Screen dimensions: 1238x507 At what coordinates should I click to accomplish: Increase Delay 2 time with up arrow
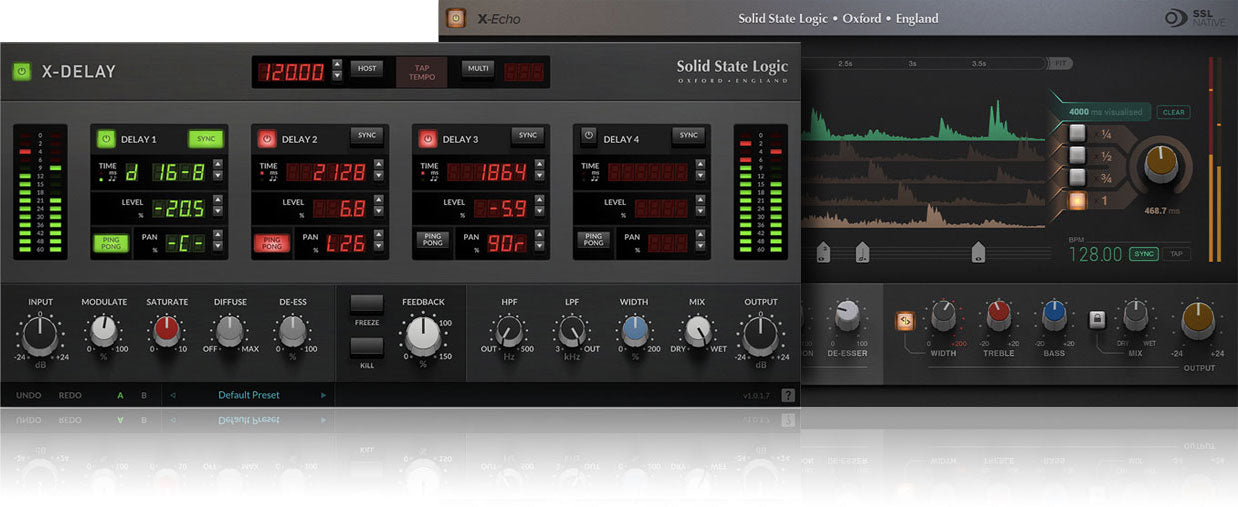379,166
